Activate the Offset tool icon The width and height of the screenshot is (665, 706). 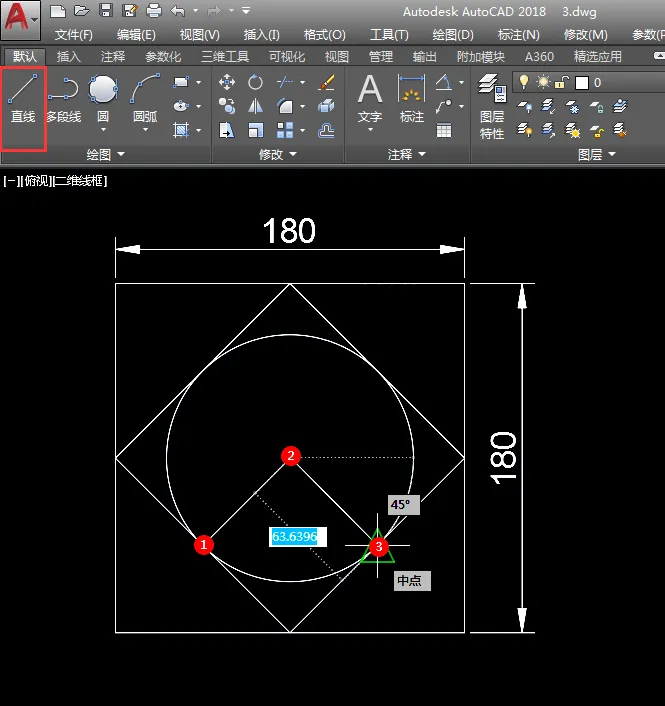pyautogui.click(x=326, y=131)
